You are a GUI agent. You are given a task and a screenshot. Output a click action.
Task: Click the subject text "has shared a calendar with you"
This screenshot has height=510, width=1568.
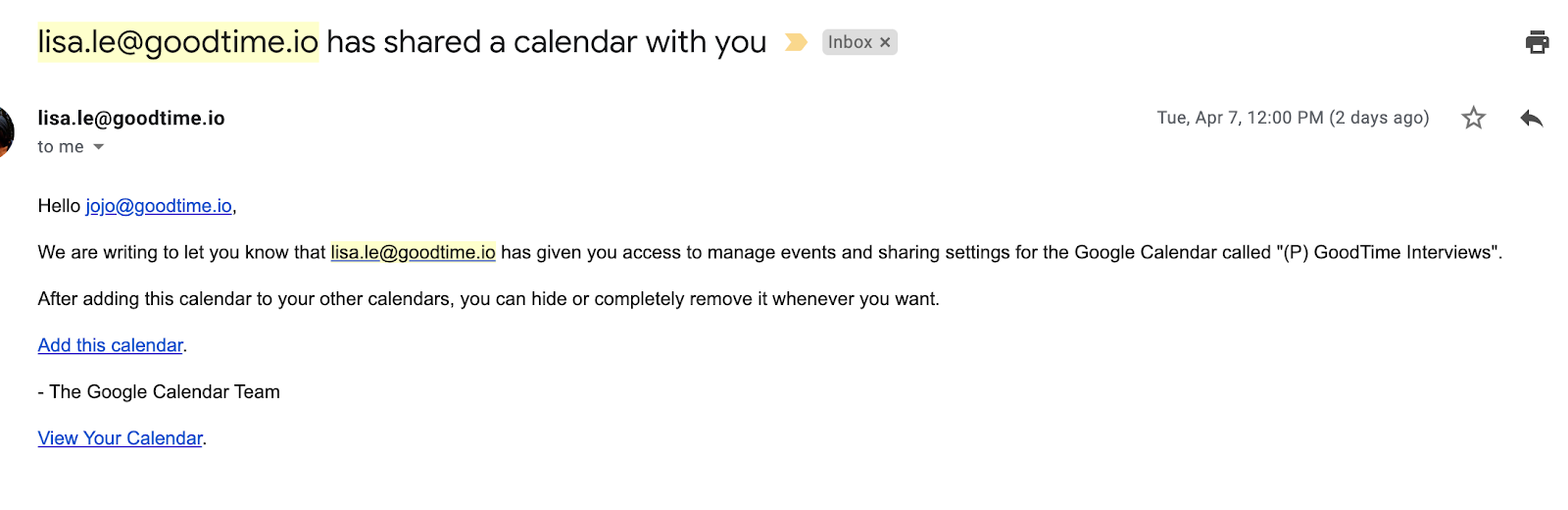click(x=546, y=42)
